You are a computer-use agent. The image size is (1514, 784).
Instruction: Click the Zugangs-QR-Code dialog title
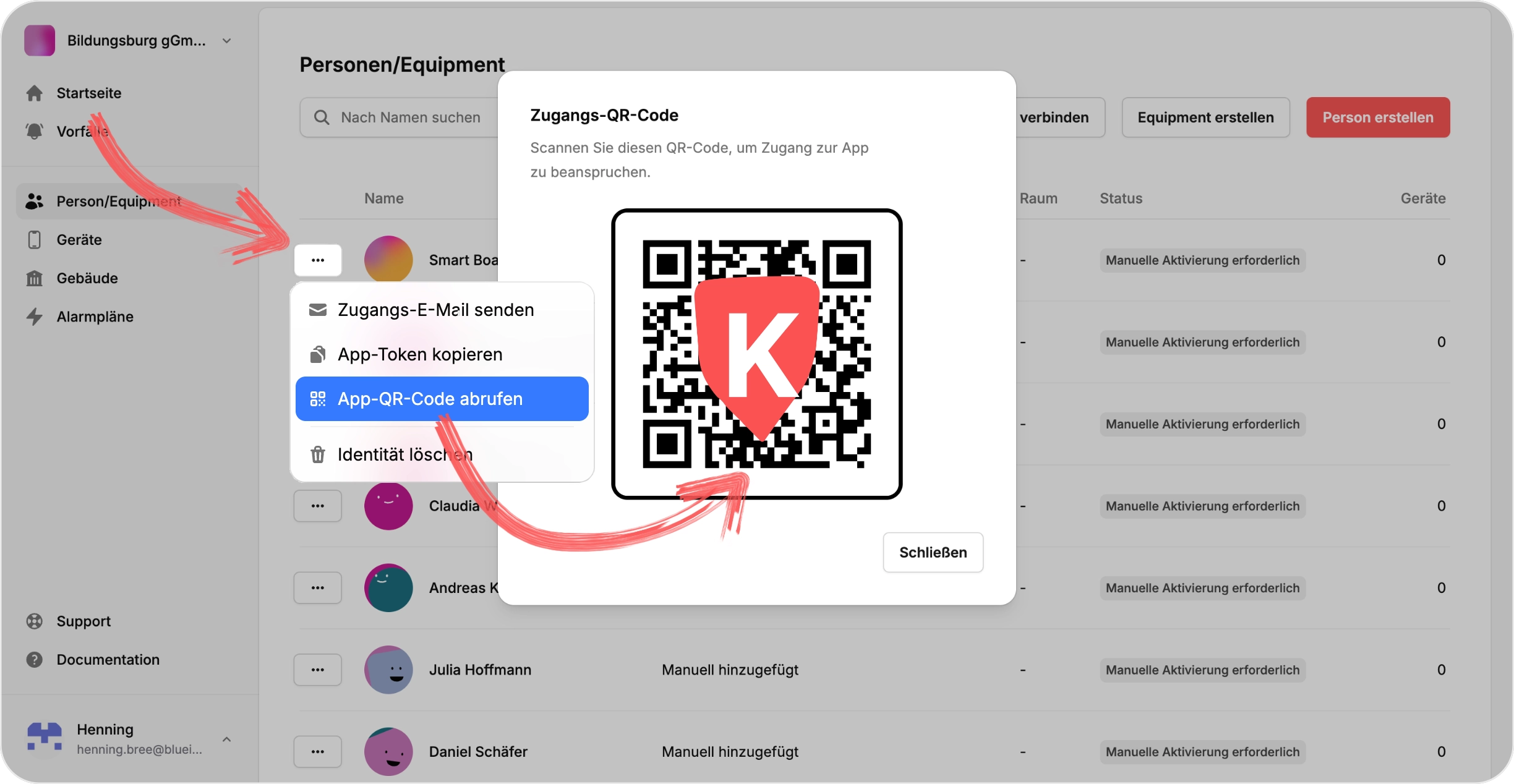click(604, 116)
